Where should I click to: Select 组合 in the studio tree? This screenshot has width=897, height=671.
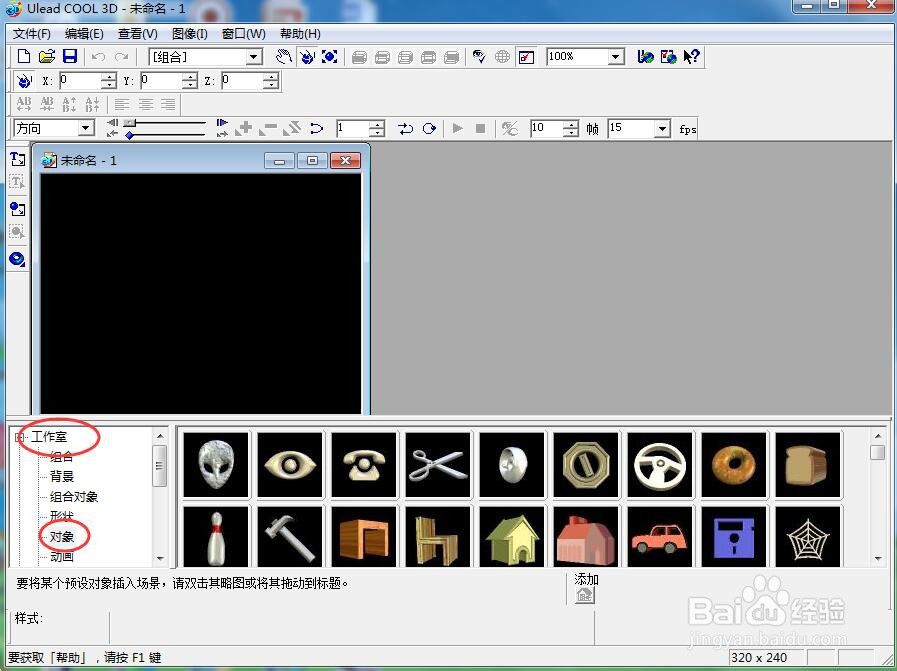point(61,456)
